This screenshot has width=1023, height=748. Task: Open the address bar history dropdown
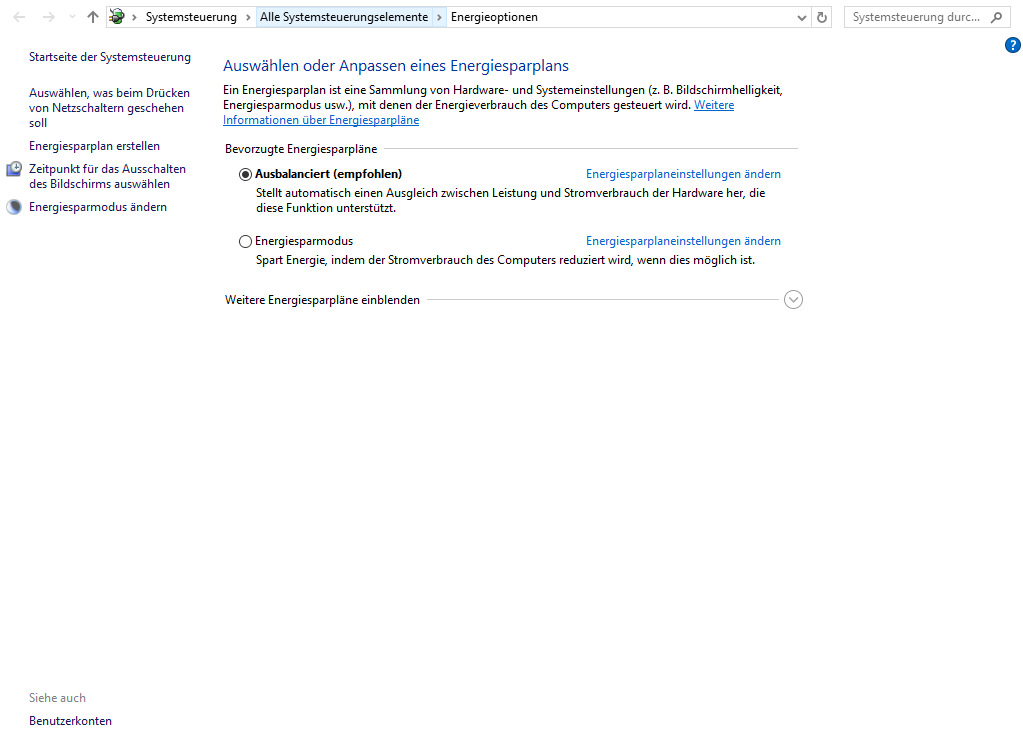[x=802, y=18]
